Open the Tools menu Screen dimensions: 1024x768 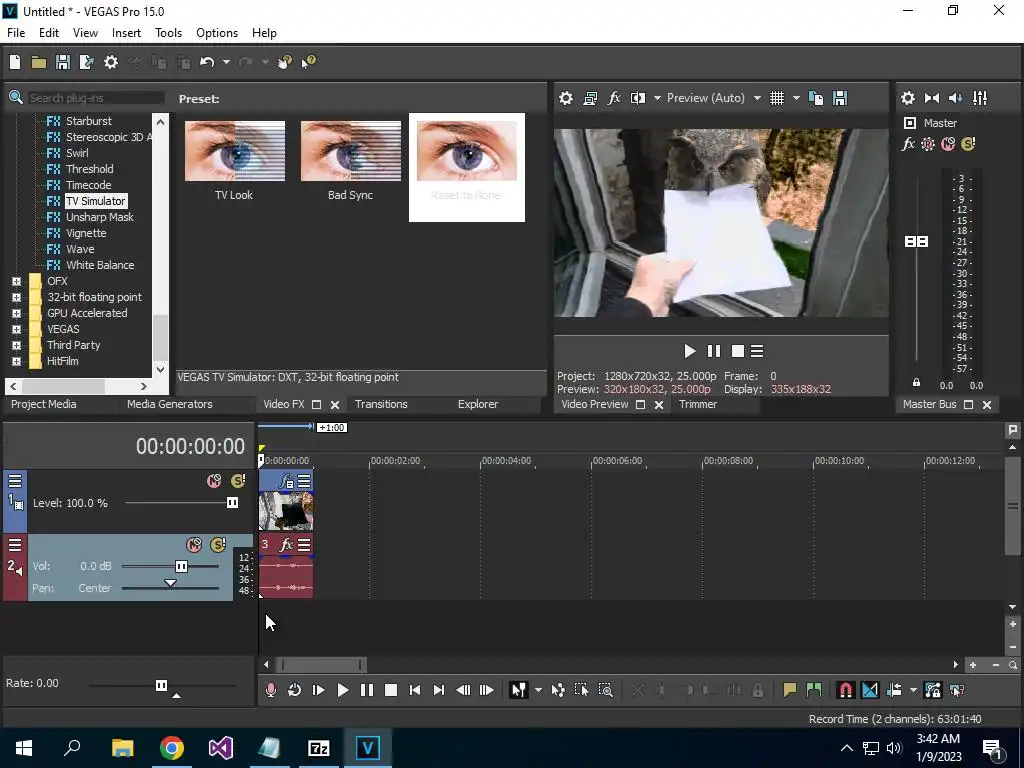pos(168,33)
